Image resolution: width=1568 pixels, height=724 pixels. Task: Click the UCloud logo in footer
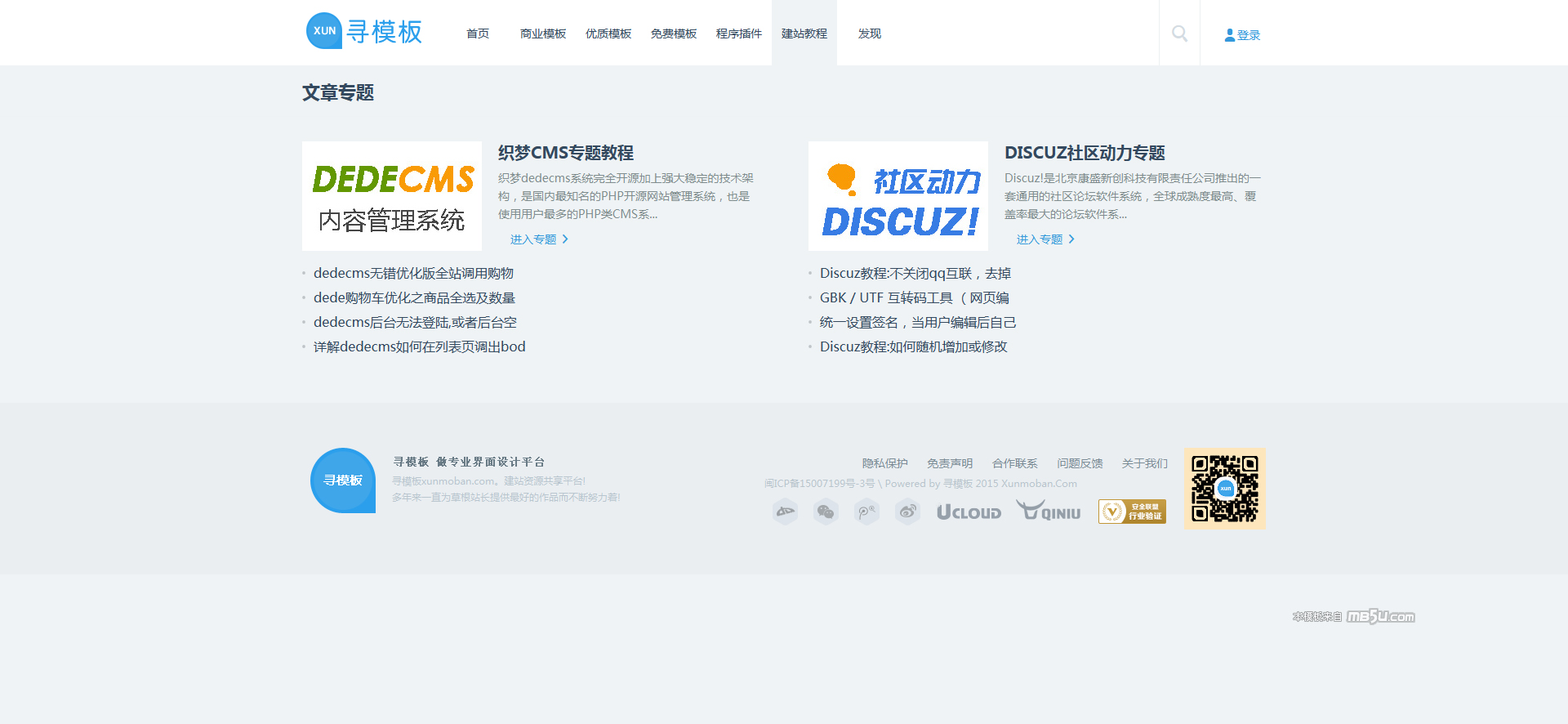pyautogui.click(x=969, y=512)
